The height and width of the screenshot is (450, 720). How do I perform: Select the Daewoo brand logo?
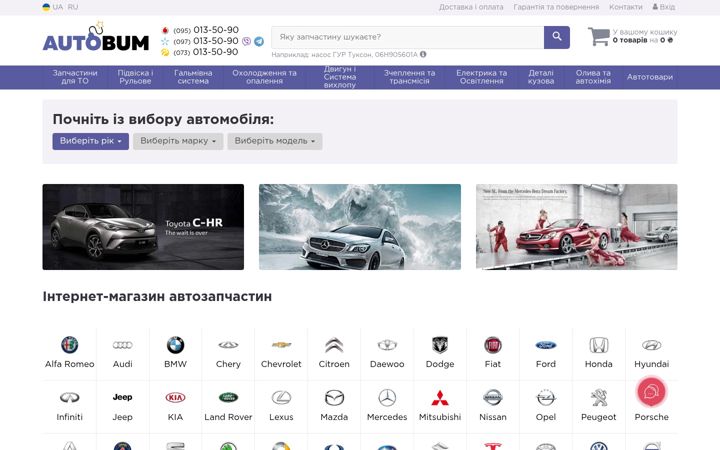point(387,345)
